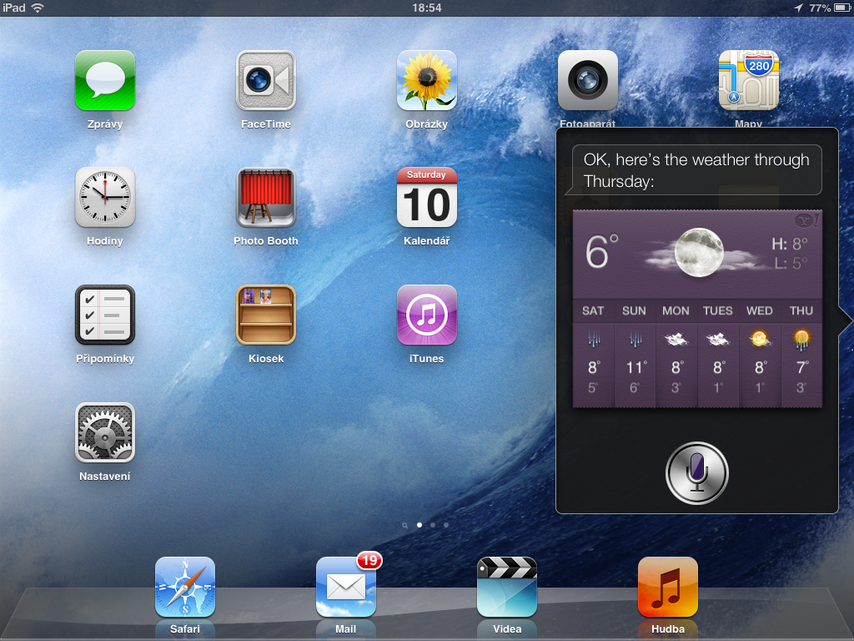Launch the Fotoaparát camera app
Viewport: 854px width, 641px height.
(x=588, y=80)
